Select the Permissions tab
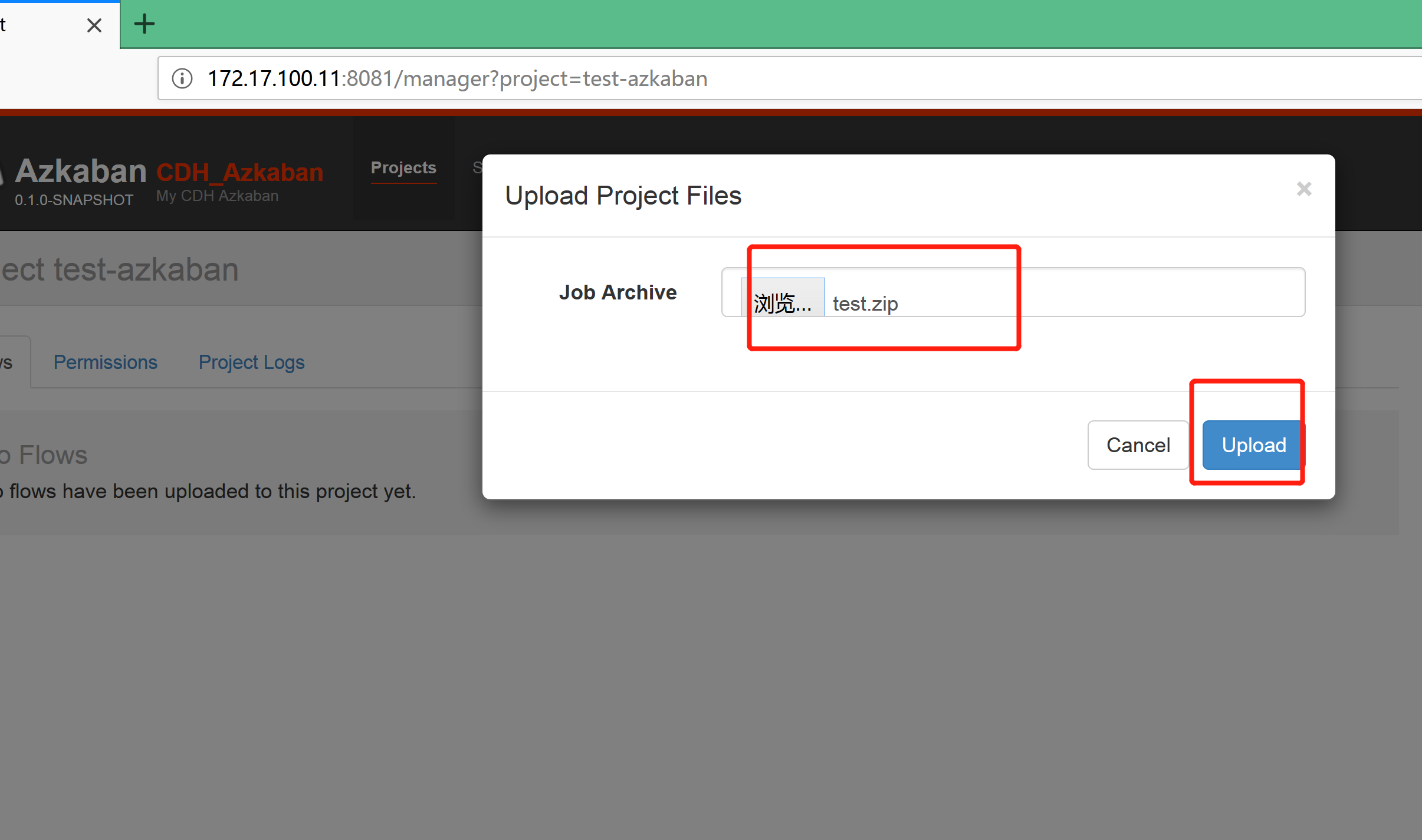The width and height of the screenshot is (1422, 840). 104,360
